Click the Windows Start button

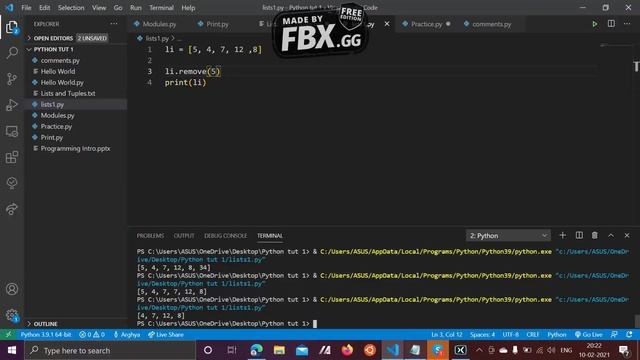11,350
